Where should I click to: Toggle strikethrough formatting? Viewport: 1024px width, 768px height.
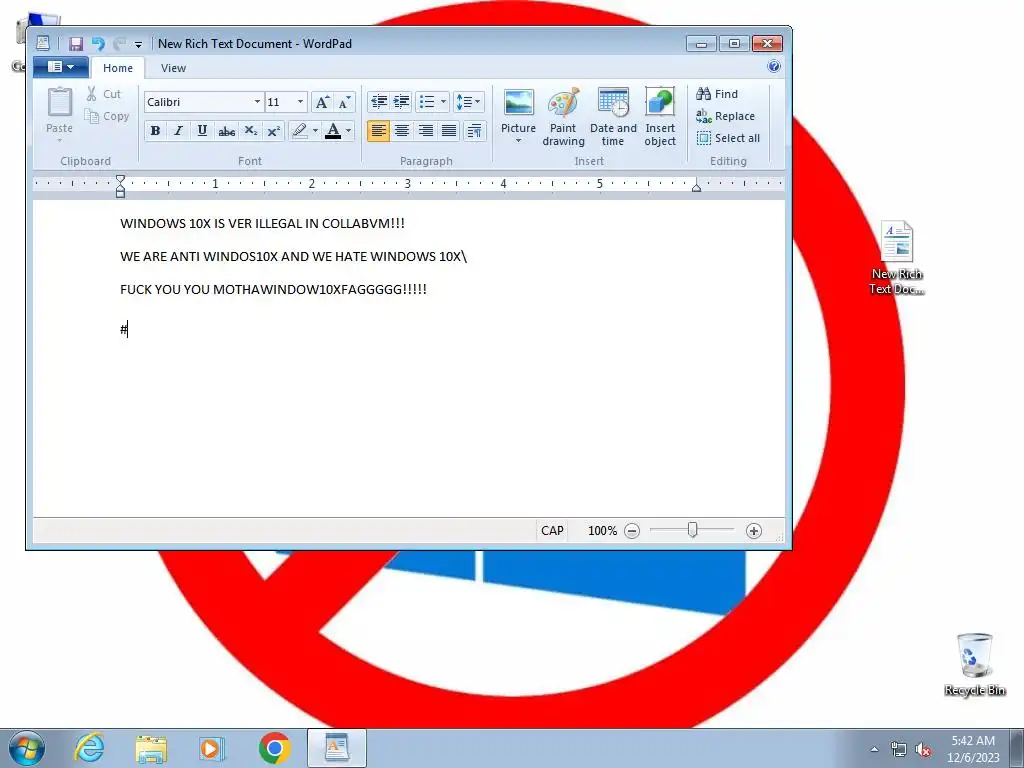click(x=227, y=131)
